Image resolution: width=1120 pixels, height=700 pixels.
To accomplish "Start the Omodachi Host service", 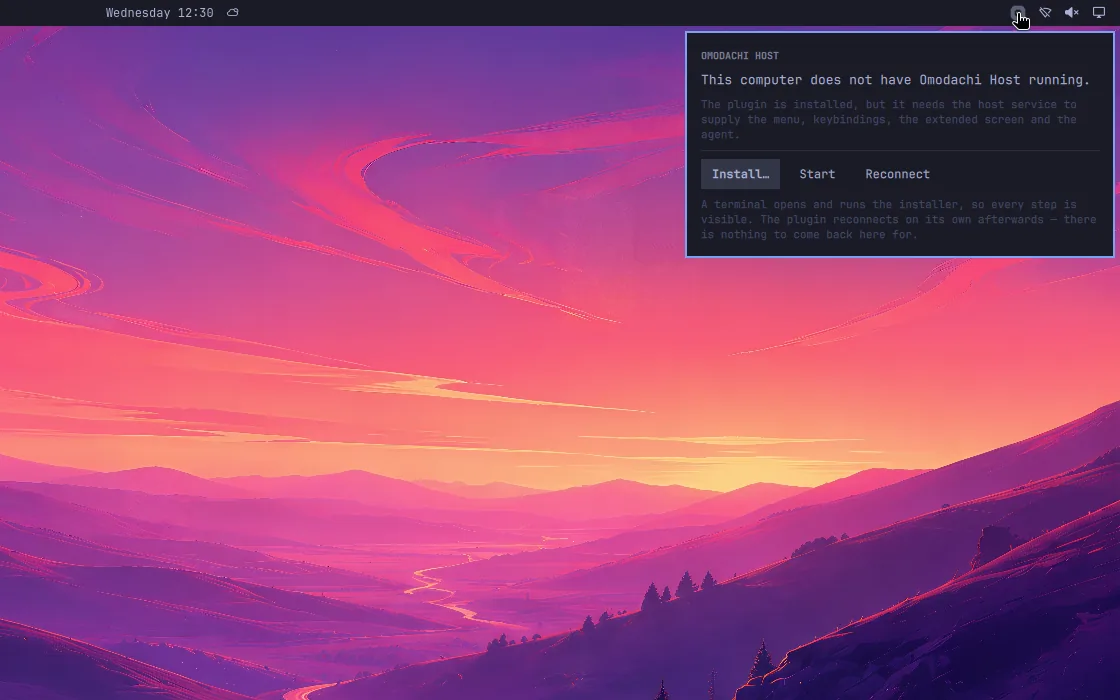I will (x=817, y=174).
